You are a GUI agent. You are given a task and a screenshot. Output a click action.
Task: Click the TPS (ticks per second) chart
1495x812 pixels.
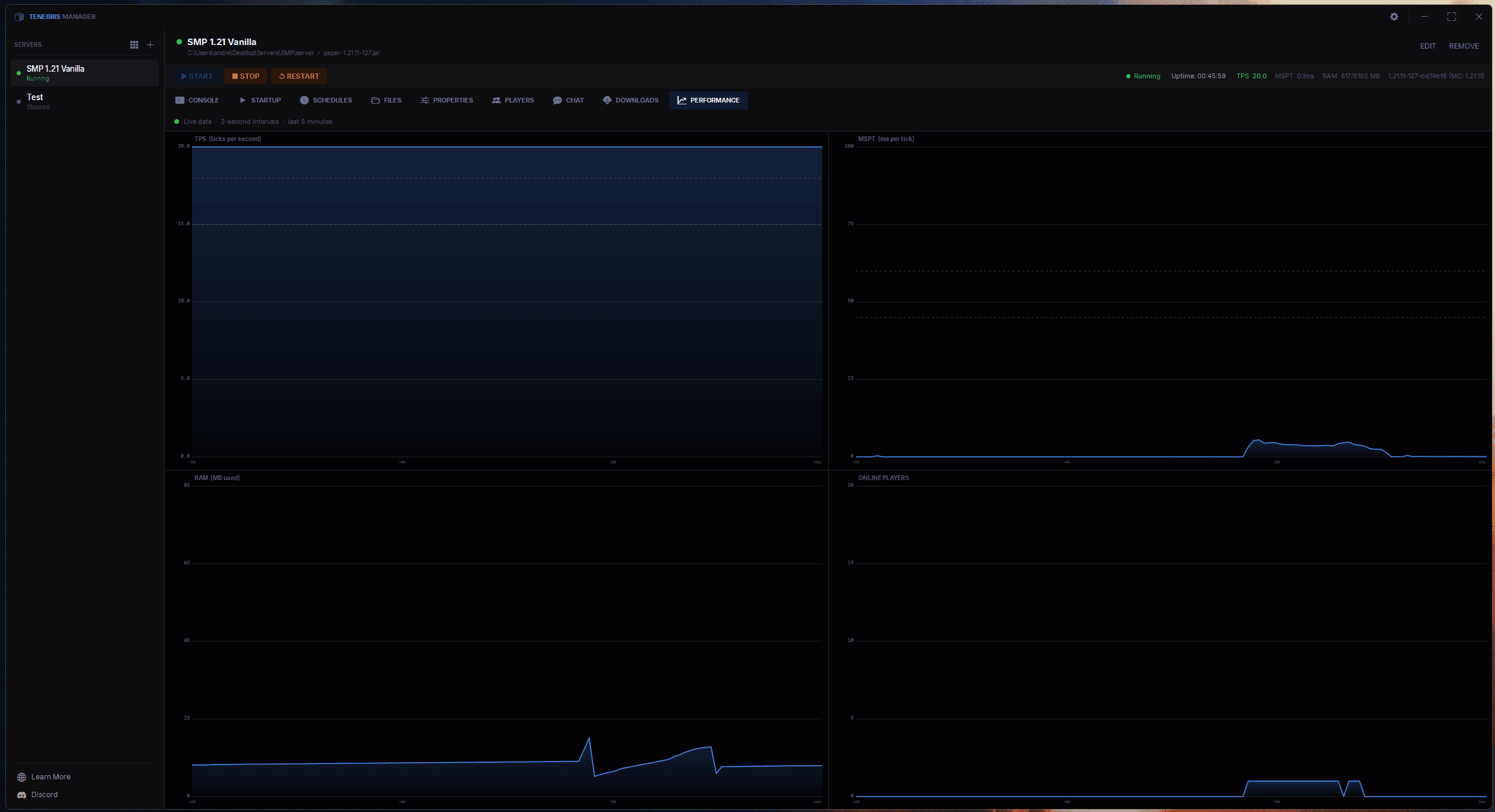(497, 300)
